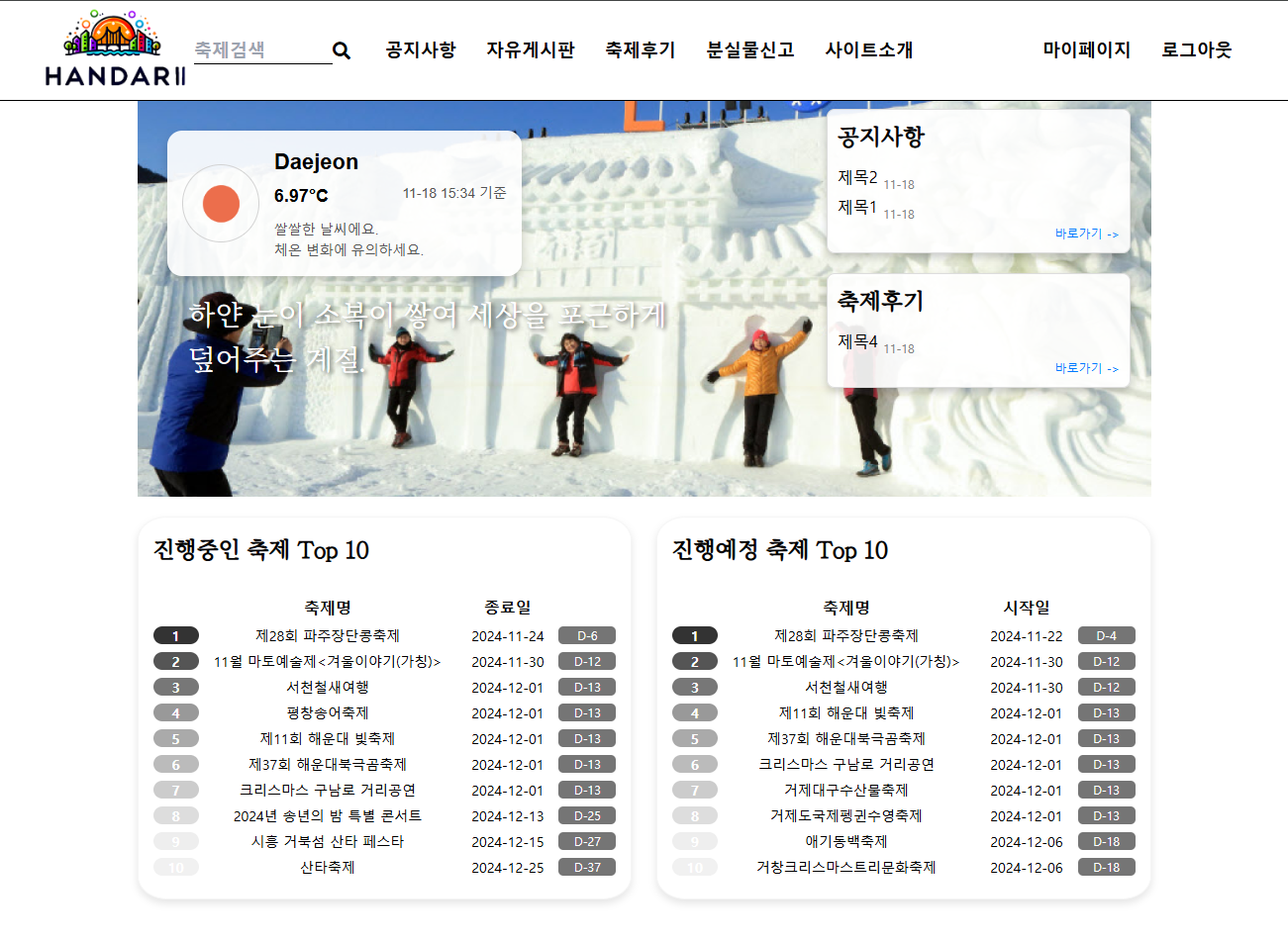Click the D-27 countdown badge

(x=587, y=841)
